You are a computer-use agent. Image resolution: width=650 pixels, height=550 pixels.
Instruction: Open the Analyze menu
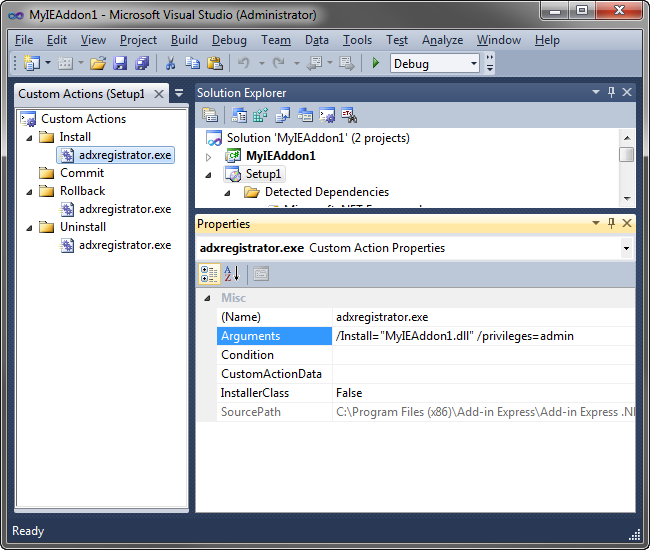[x=442, y=40]
